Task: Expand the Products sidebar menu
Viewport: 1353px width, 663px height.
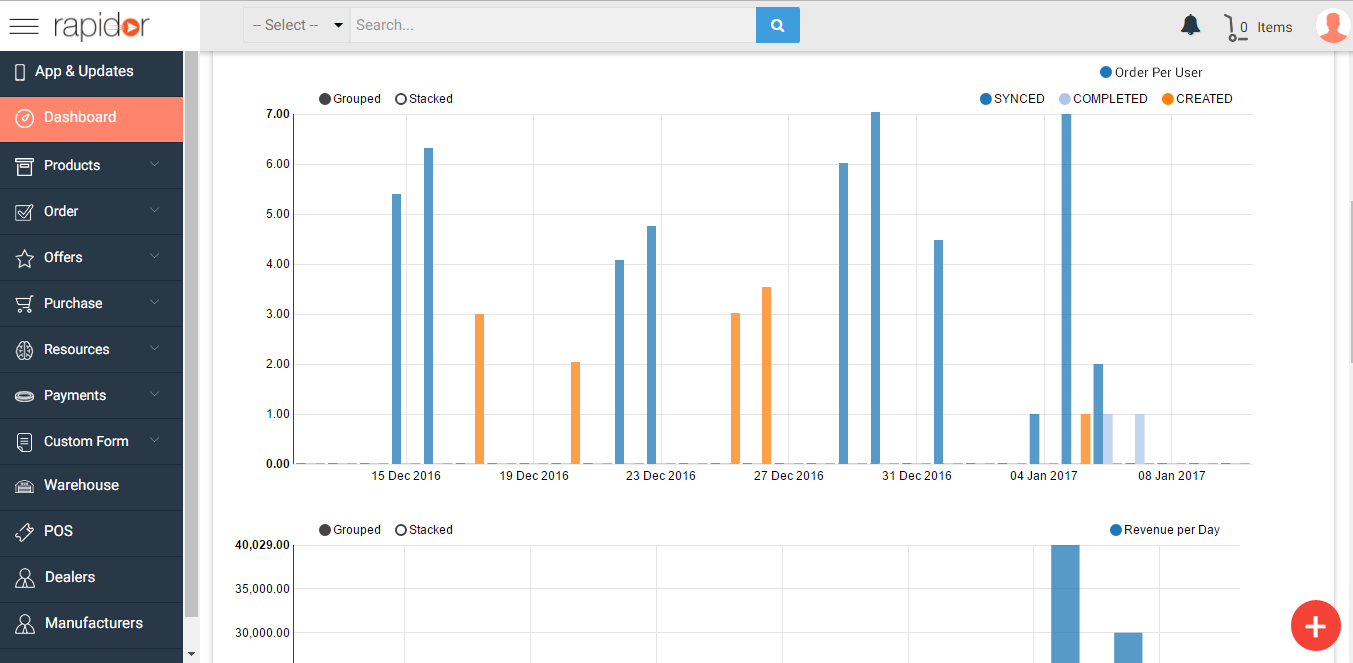Action: pyautogui.click(x=92, y=165)
